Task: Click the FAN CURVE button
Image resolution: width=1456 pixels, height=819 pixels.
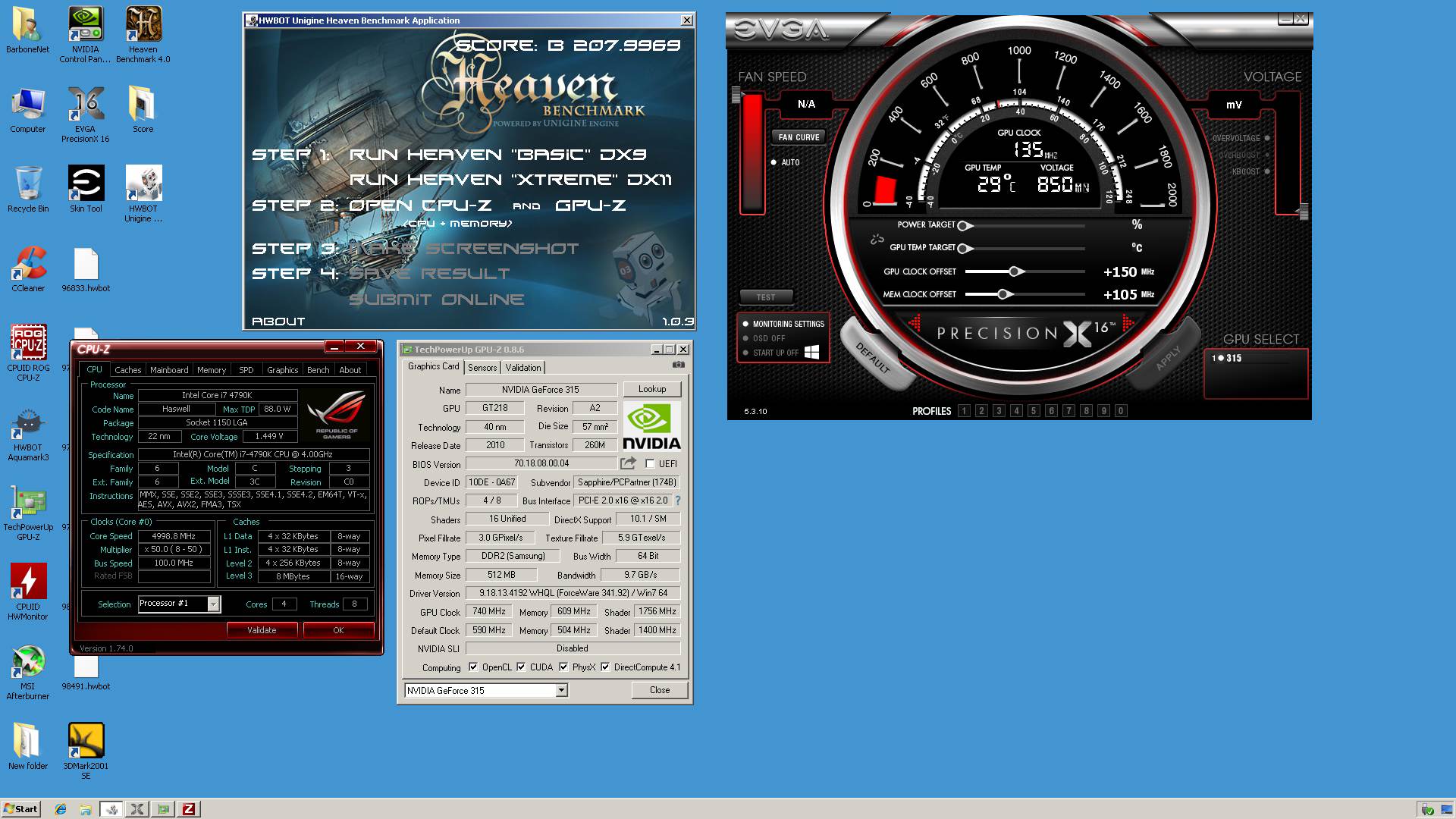Action: pos(799,137)
